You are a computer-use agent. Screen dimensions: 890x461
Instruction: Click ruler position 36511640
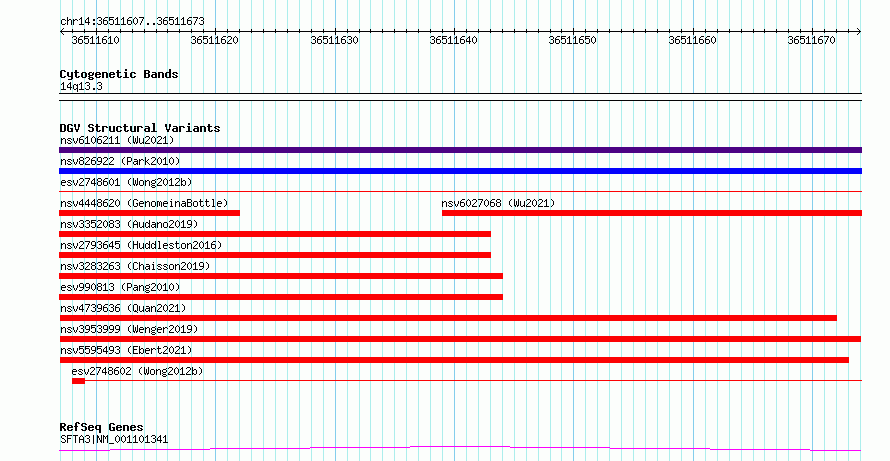point(454,40)
